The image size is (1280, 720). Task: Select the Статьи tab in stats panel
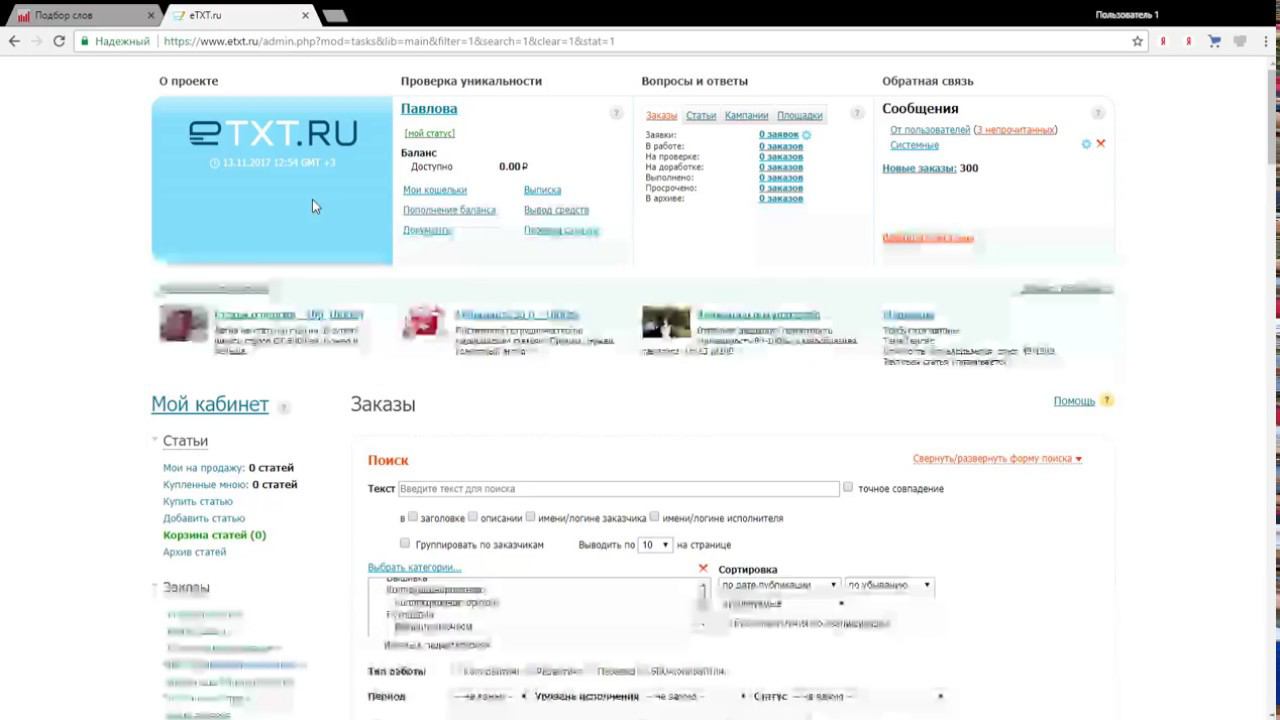tap(701, 116)
